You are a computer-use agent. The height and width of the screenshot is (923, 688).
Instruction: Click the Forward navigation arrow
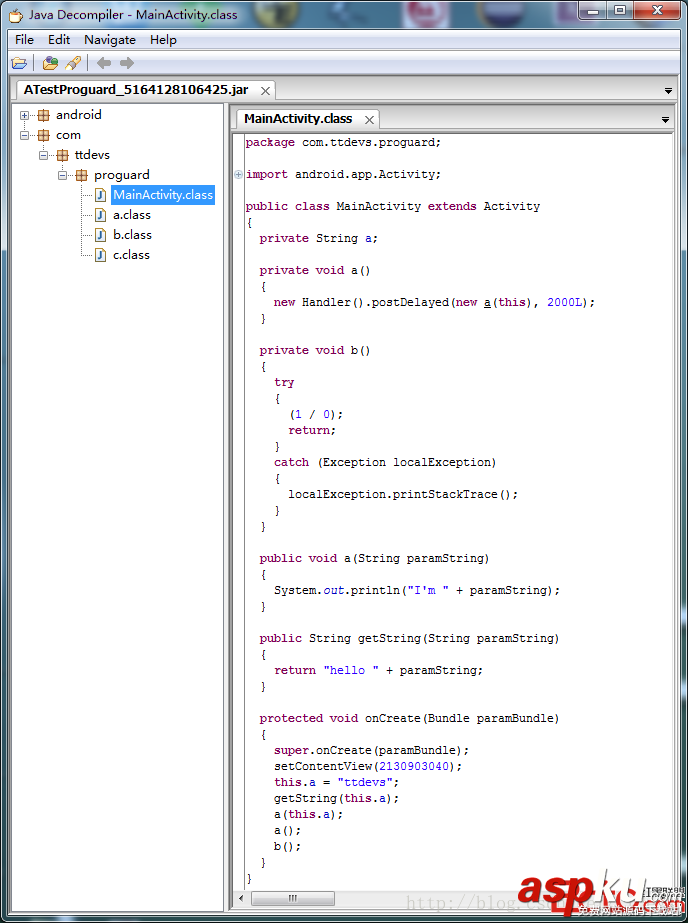[x=127, y=63]
